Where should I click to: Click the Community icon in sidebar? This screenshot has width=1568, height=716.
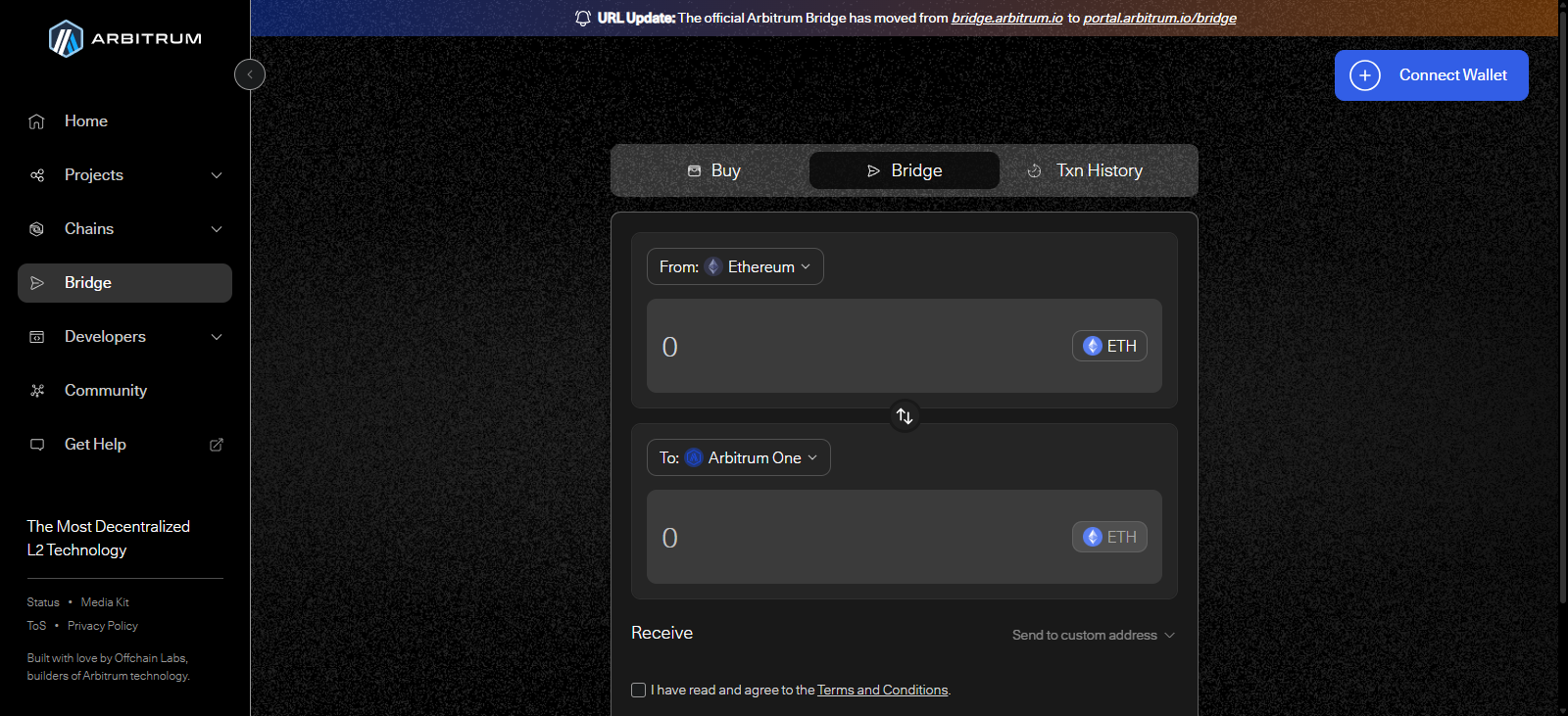[37, 391]
